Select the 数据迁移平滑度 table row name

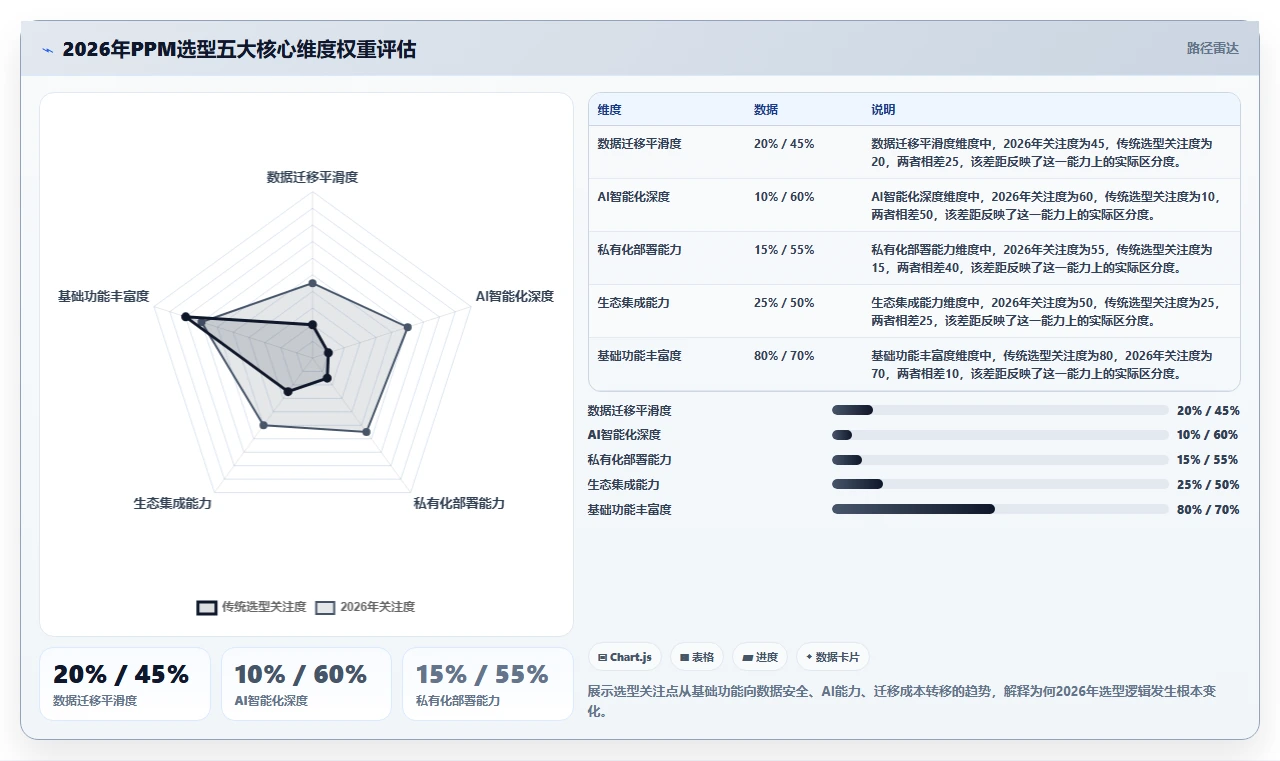[639, 144]
